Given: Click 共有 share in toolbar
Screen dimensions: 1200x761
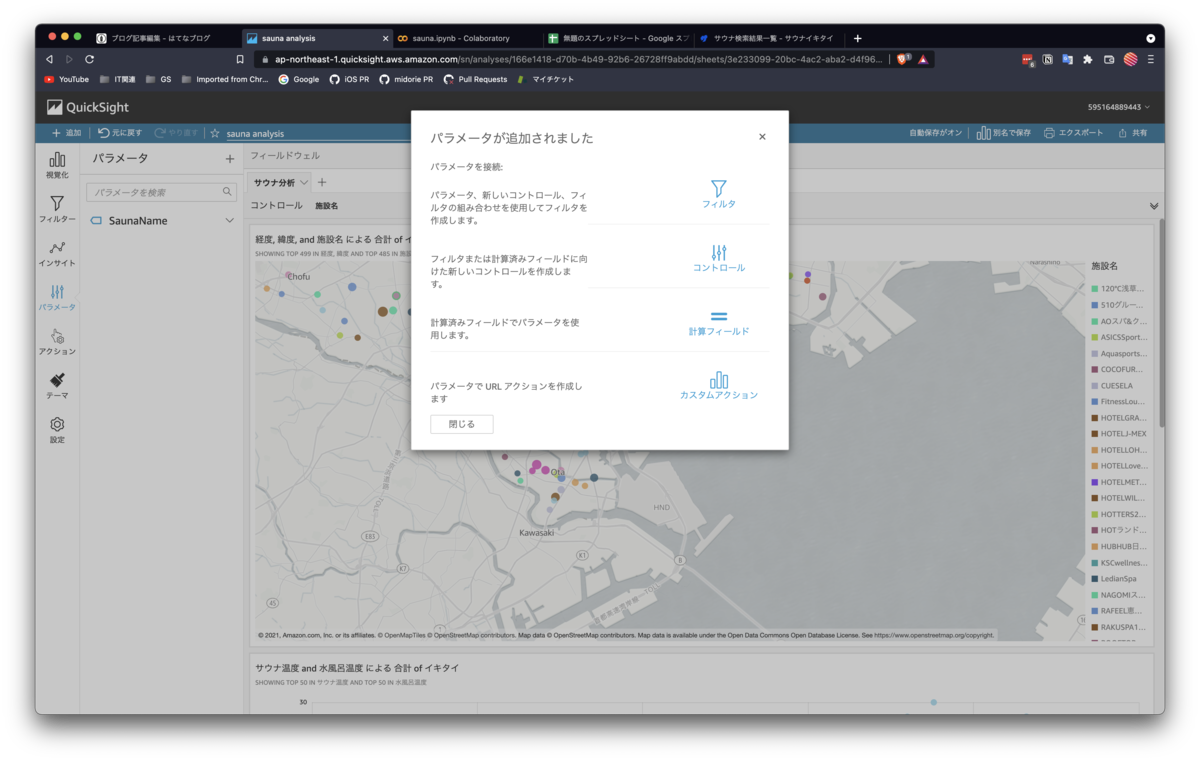Looking at the screenshot, I should click(x=1133, y=133).
